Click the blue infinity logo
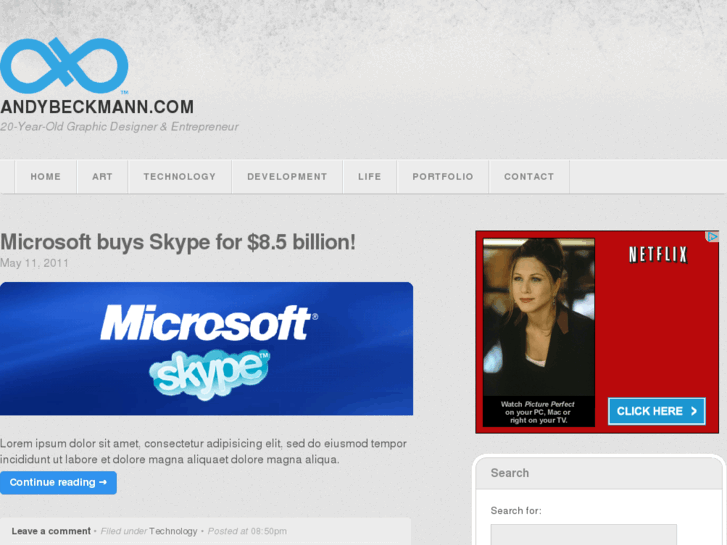 coord(64,65)
